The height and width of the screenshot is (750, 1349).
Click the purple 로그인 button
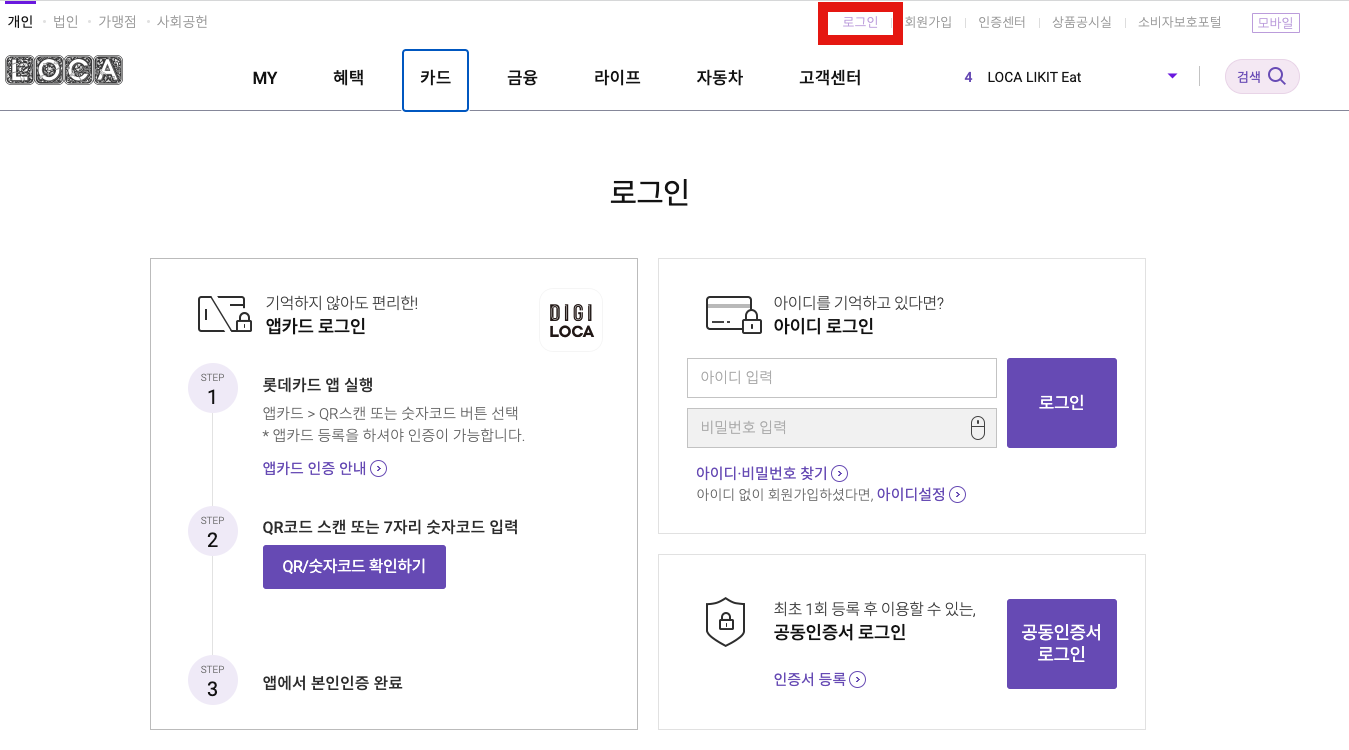pyautogui.click(x=1061, y=403)
